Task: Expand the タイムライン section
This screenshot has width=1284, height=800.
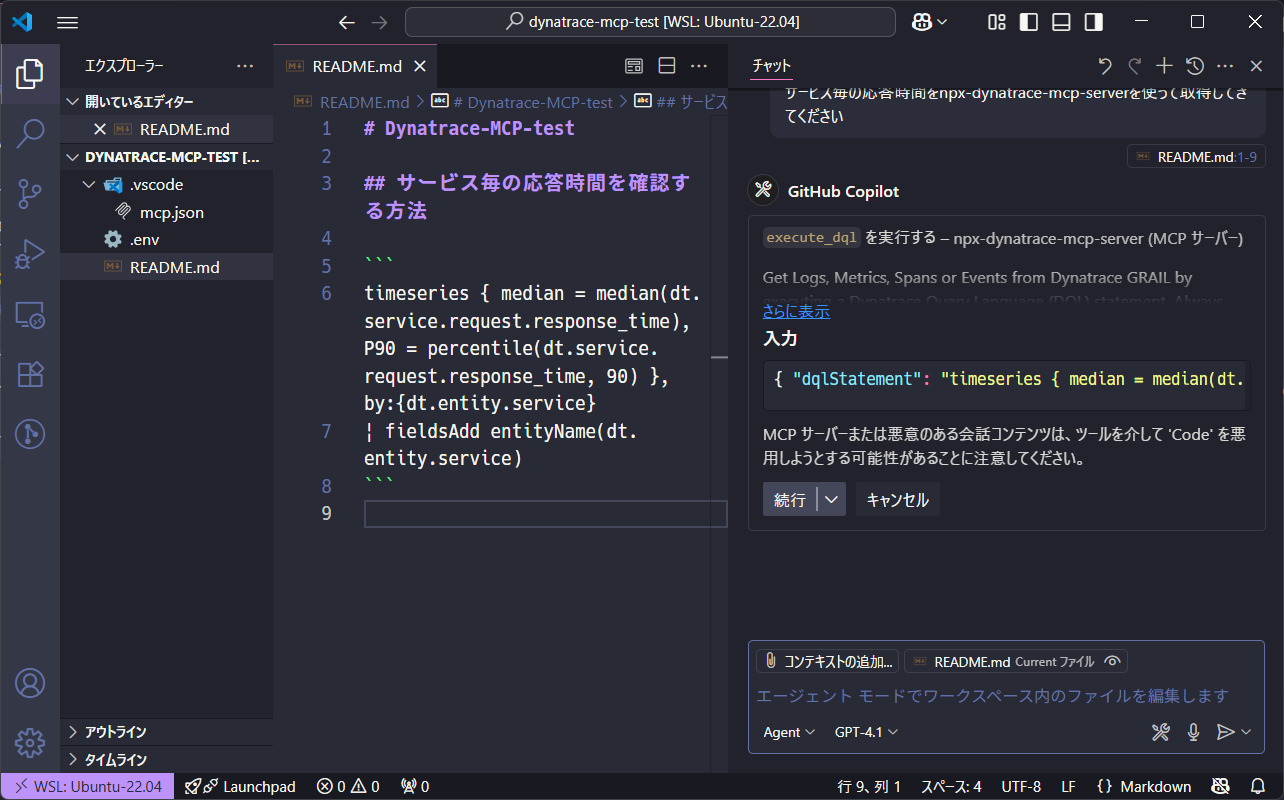Action: 166,759
